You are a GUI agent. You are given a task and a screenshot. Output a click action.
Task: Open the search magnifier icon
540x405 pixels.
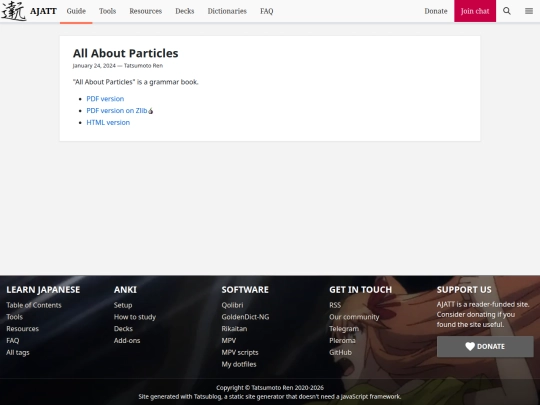(507, 11)
